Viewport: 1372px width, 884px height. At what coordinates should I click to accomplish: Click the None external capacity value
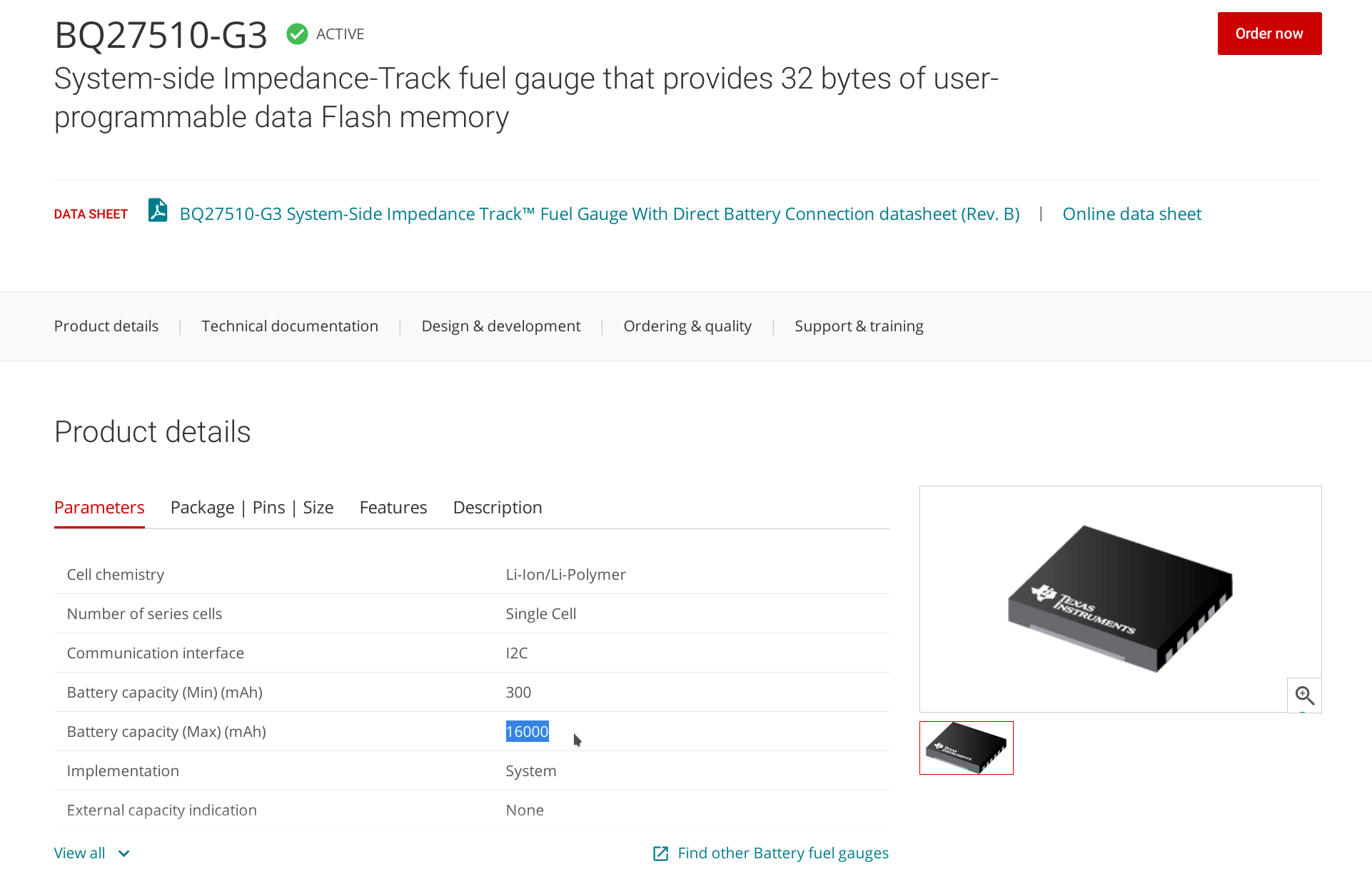525,810
